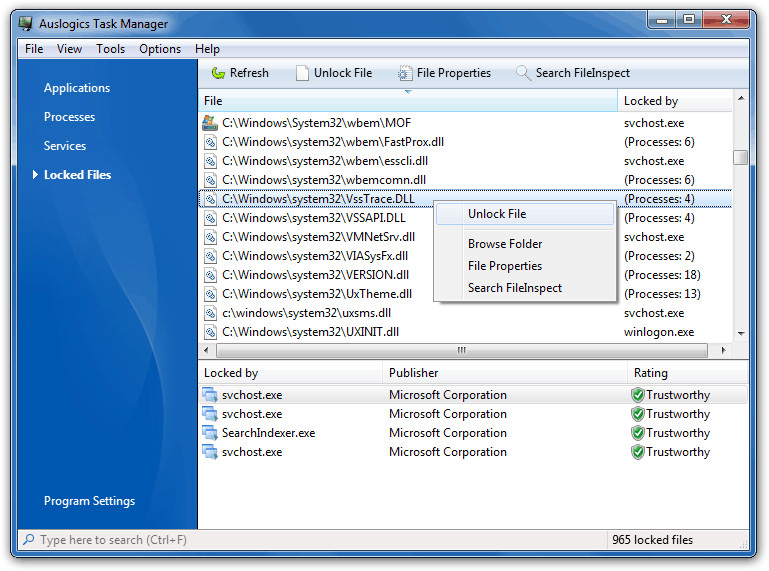This screenshot has height=571, width=769.
Task: Open the Help menu
Action: [207, 49]
